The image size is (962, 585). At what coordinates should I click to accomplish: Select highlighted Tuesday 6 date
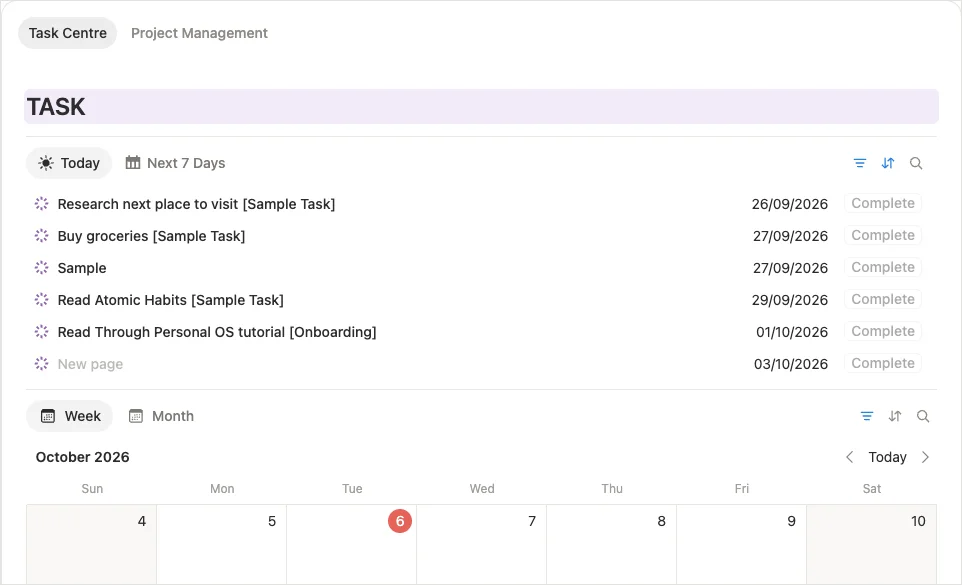click(399, 521)
